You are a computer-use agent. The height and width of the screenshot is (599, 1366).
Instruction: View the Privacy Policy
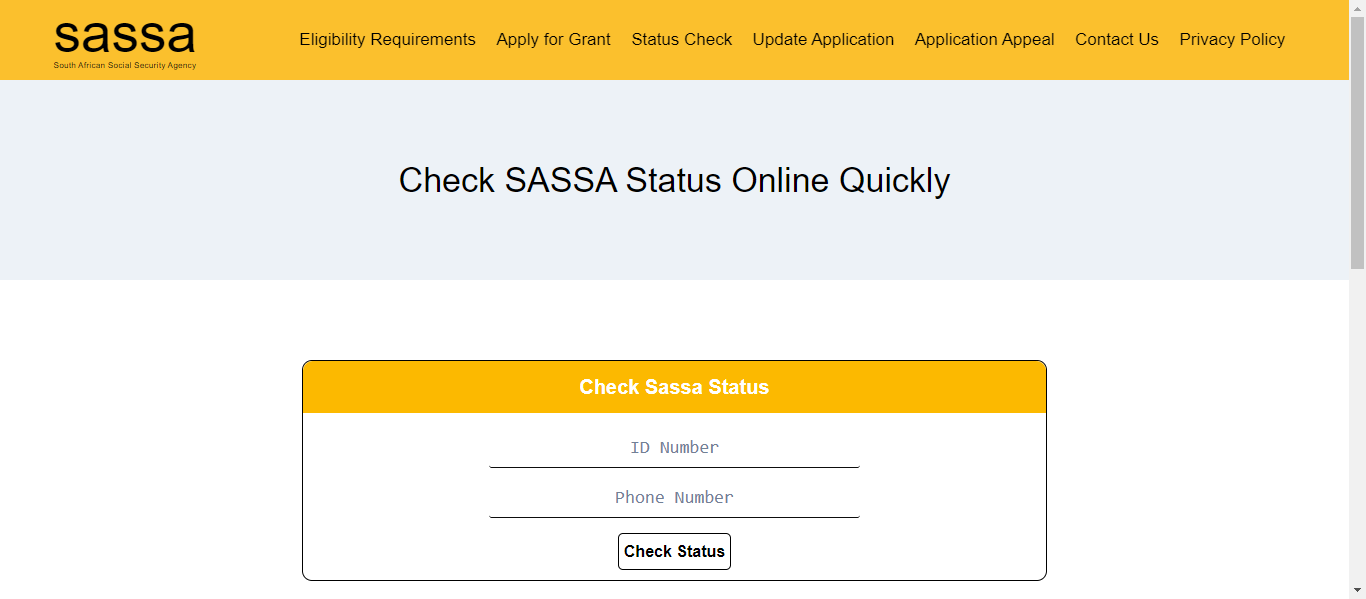pyautogui.click(x=1232, y=39)
